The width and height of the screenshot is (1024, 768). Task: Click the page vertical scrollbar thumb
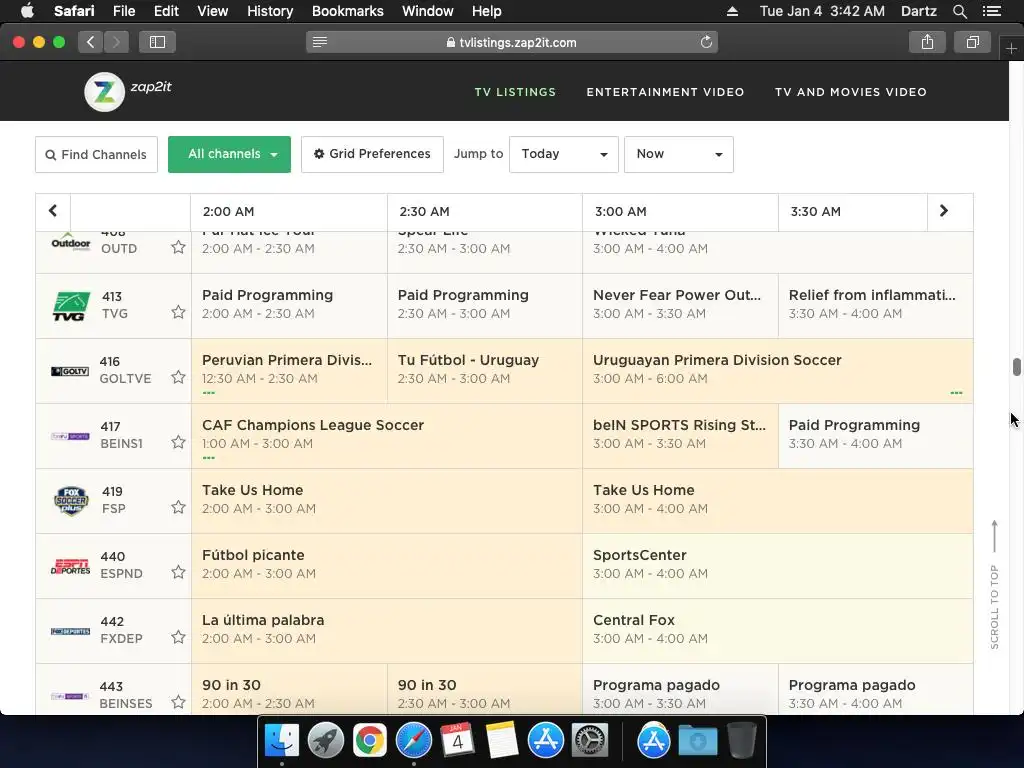(1016, 367)
